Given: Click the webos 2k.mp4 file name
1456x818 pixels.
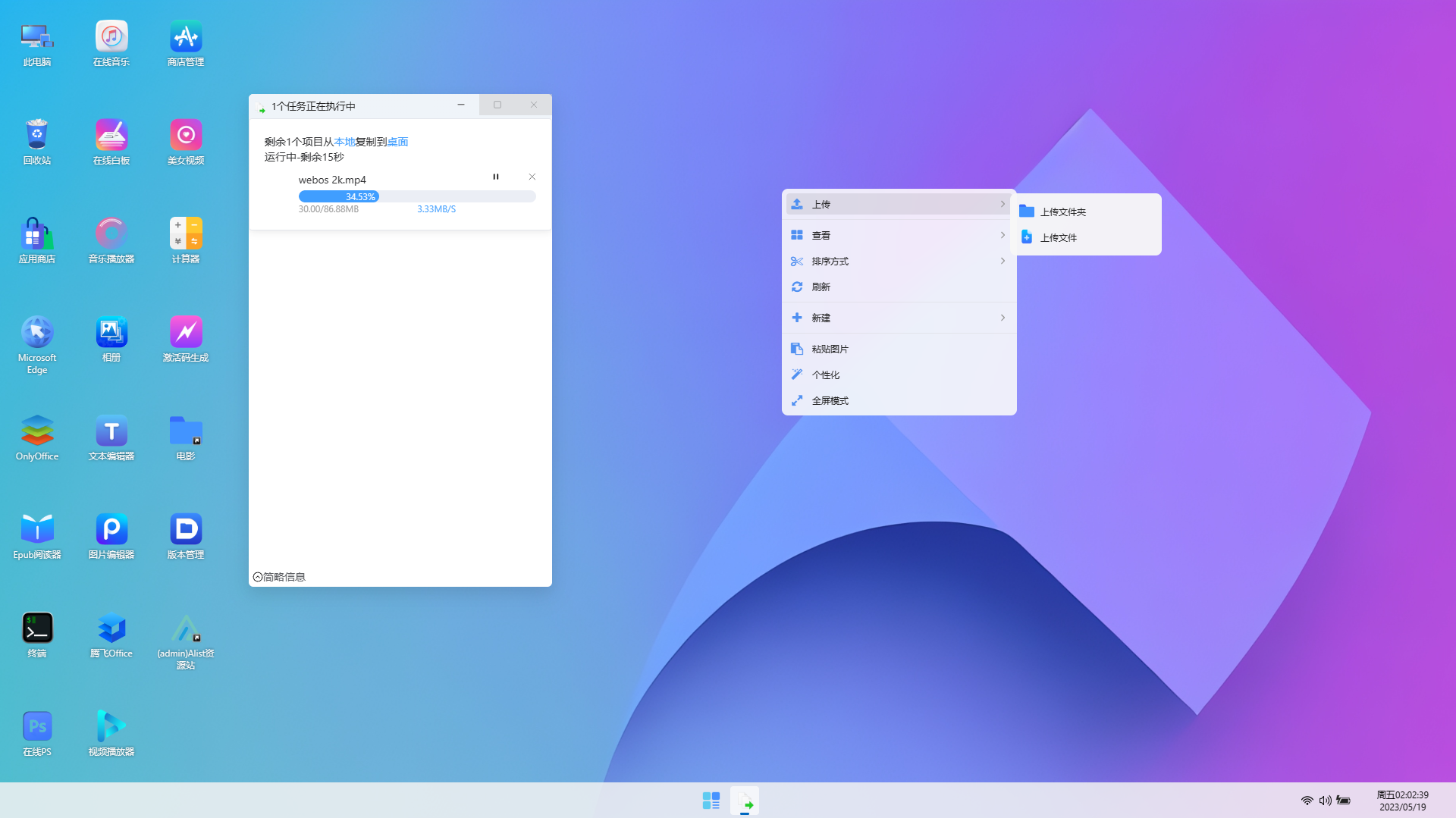Looking at the screenshot, I should 332,180.
